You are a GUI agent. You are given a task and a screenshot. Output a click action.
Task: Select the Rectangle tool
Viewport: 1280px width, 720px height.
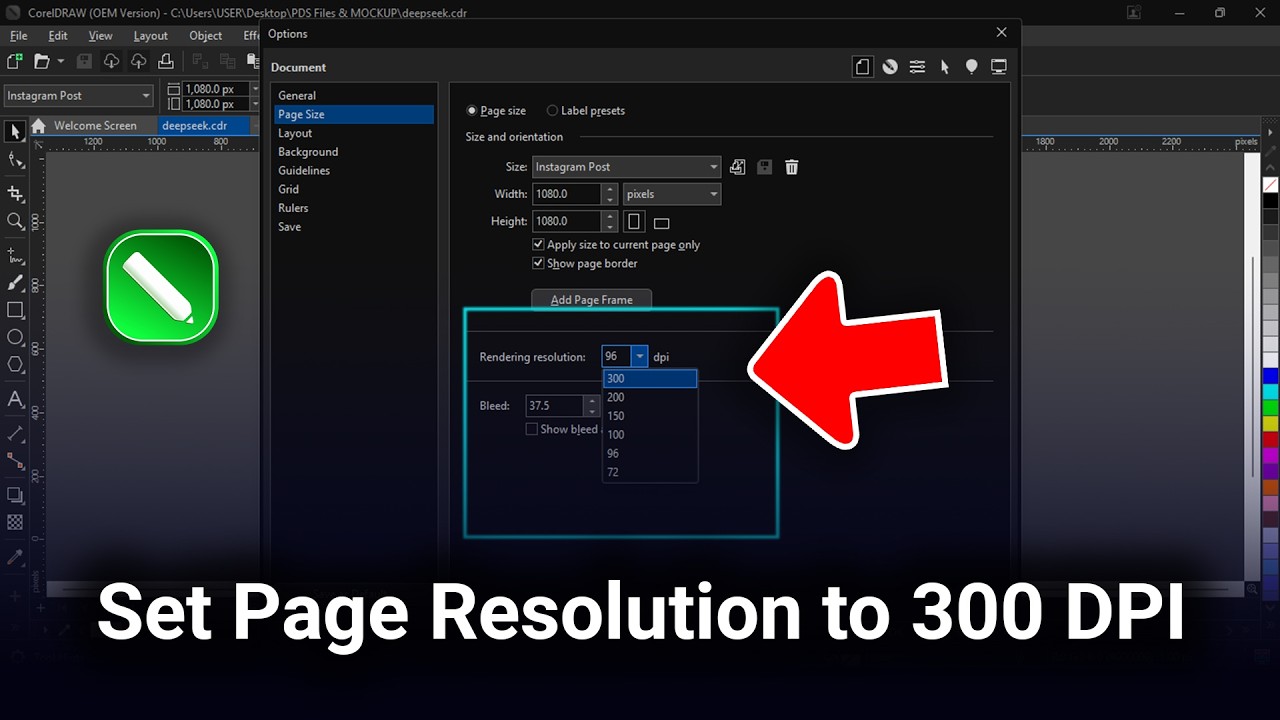pos(15,310)
